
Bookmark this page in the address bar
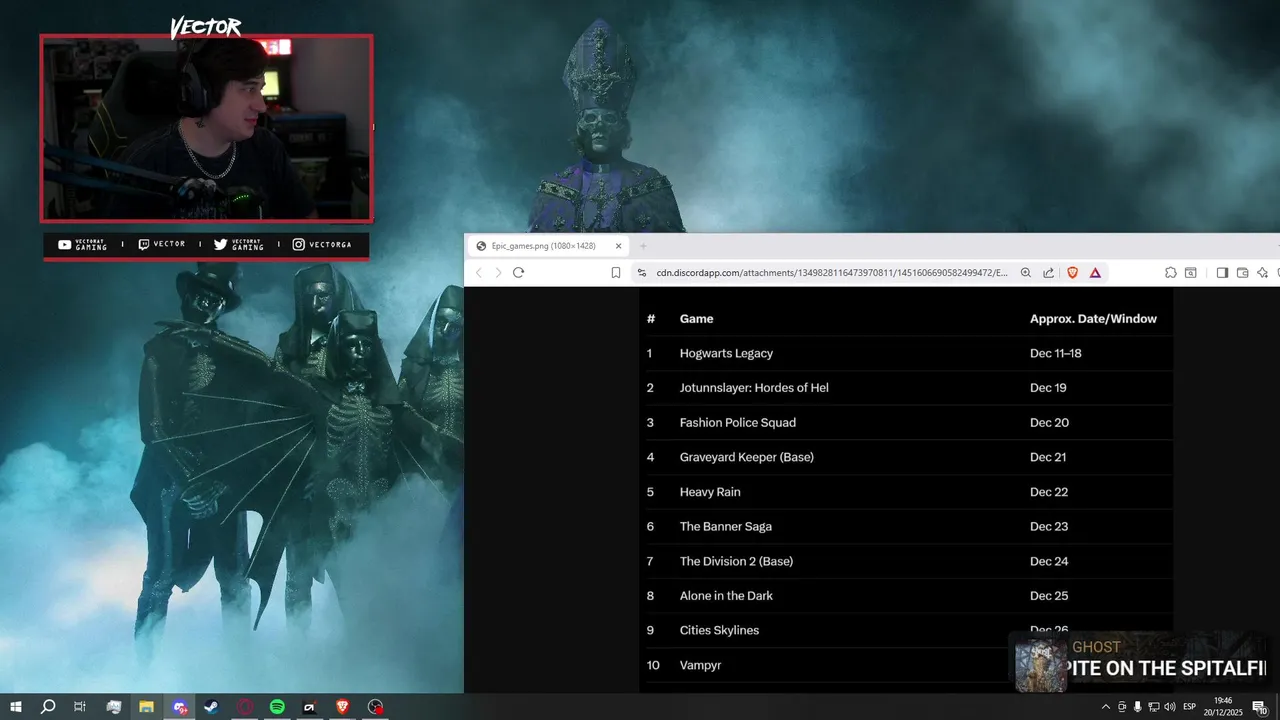coord(616,272)
